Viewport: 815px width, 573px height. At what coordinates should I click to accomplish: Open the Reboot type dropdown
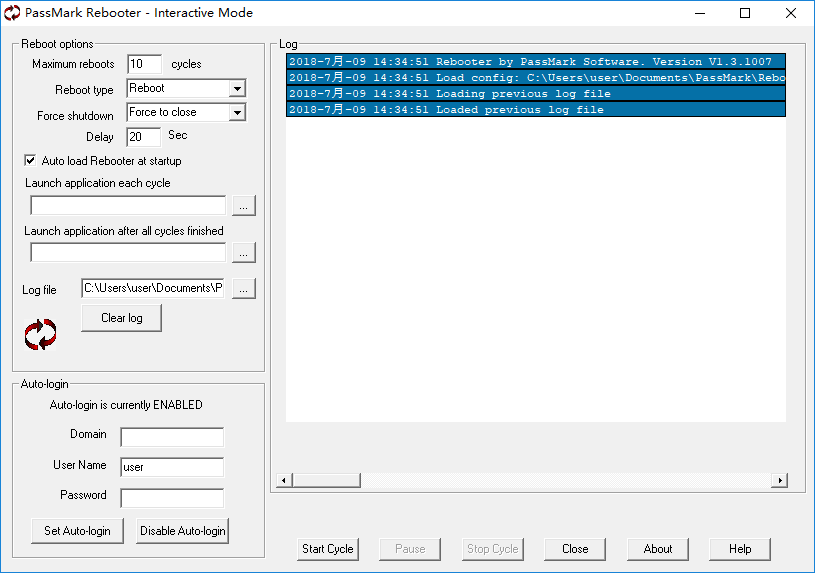coord(236,89)
